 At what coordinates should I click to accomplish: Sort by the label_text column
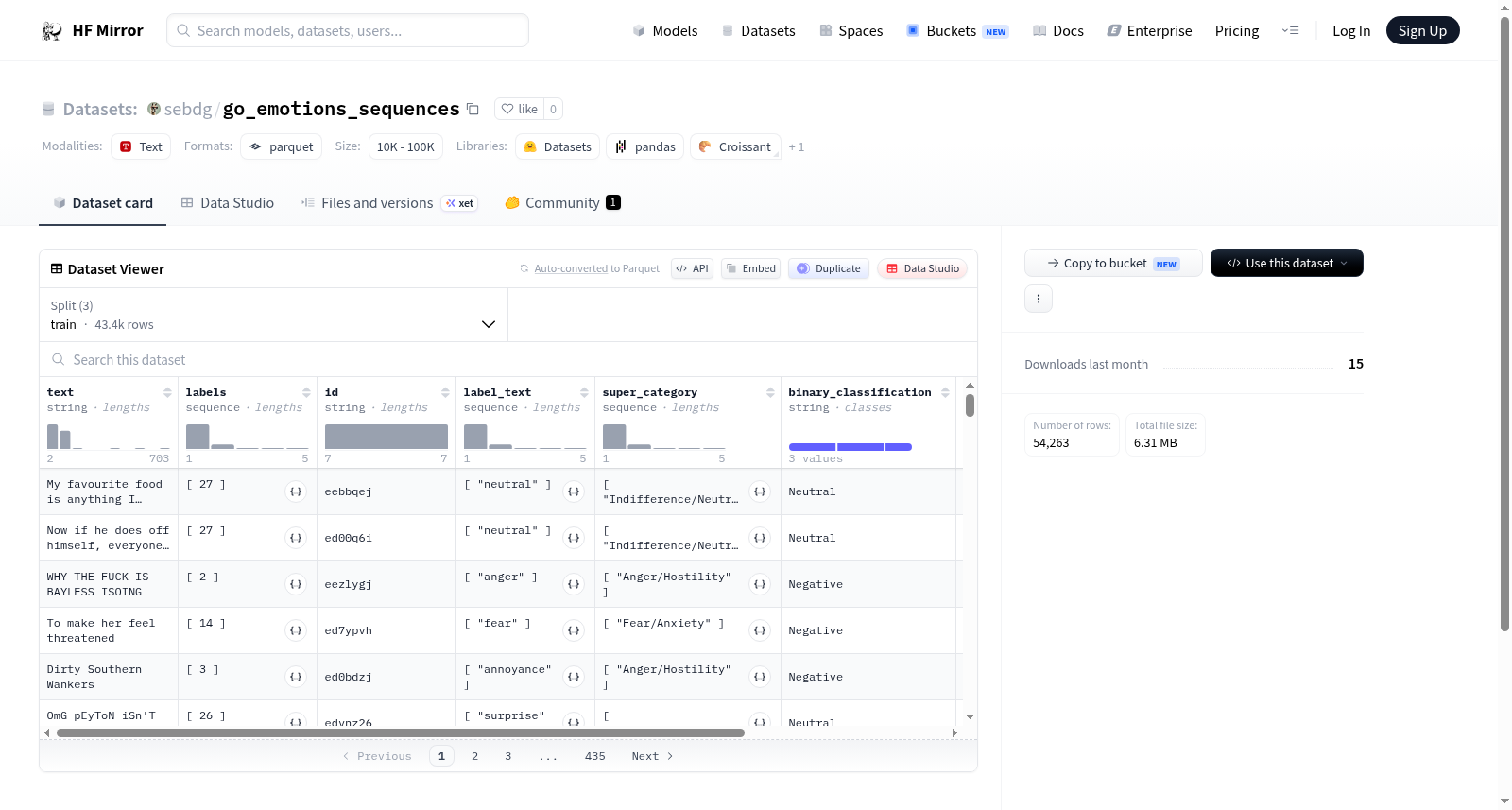[x=584, y=392]
